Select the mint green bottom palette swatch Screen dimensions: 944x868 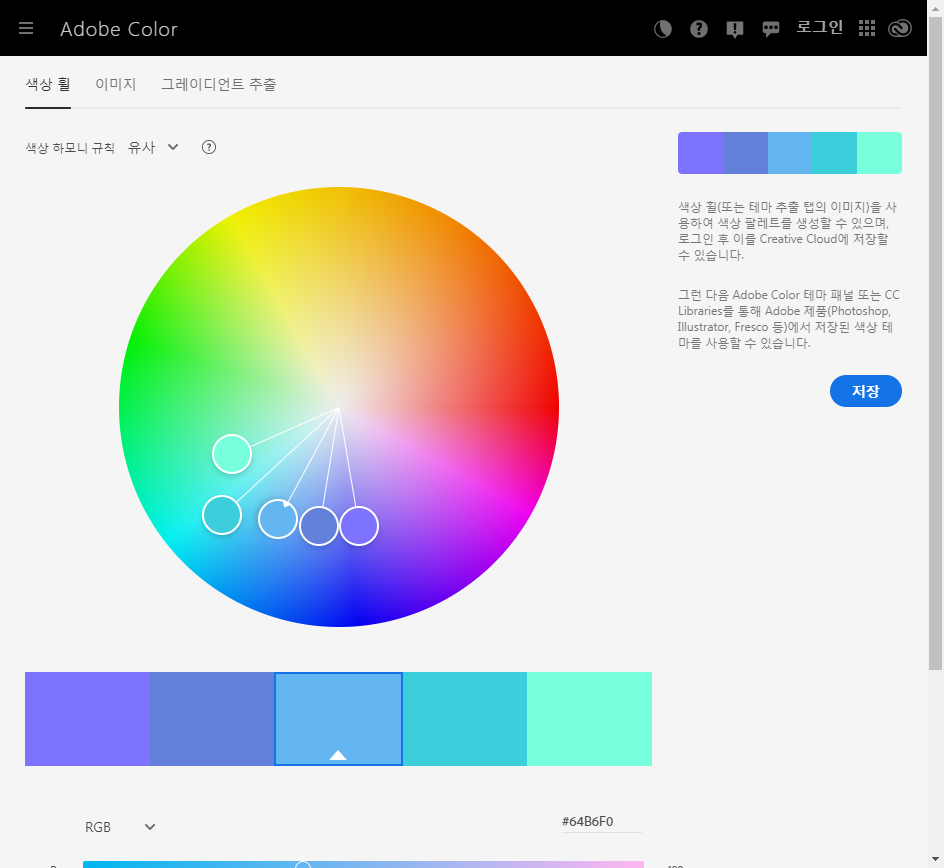[x=589, y=719]
